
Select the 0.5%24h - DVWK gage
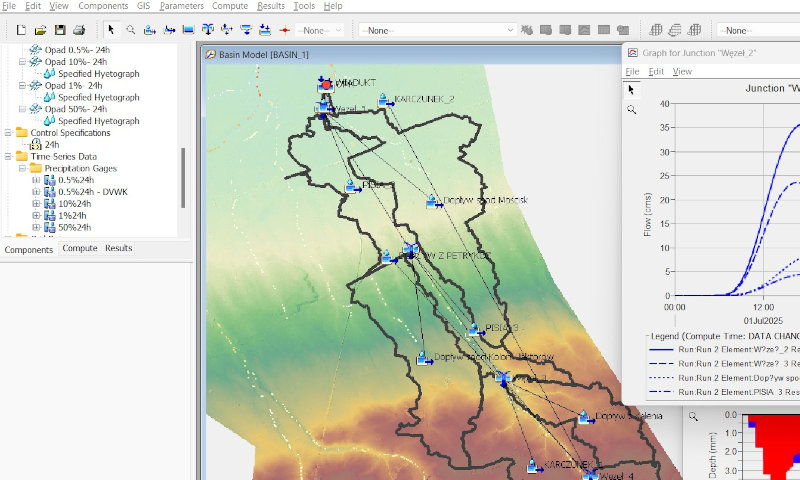[91, 191]
